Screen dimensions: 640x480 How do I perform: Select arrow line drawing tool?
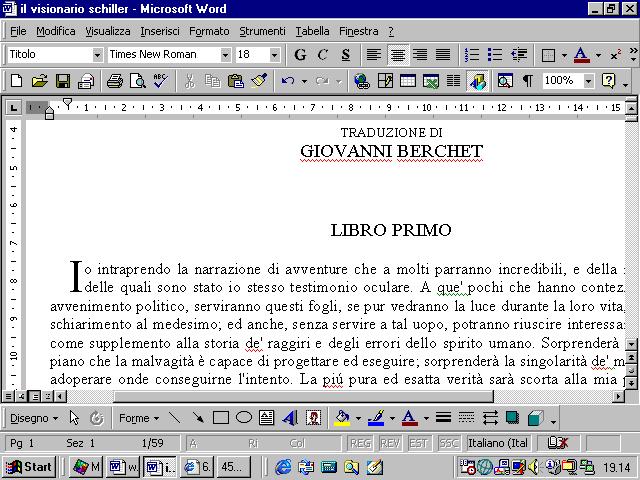[198, 418]
